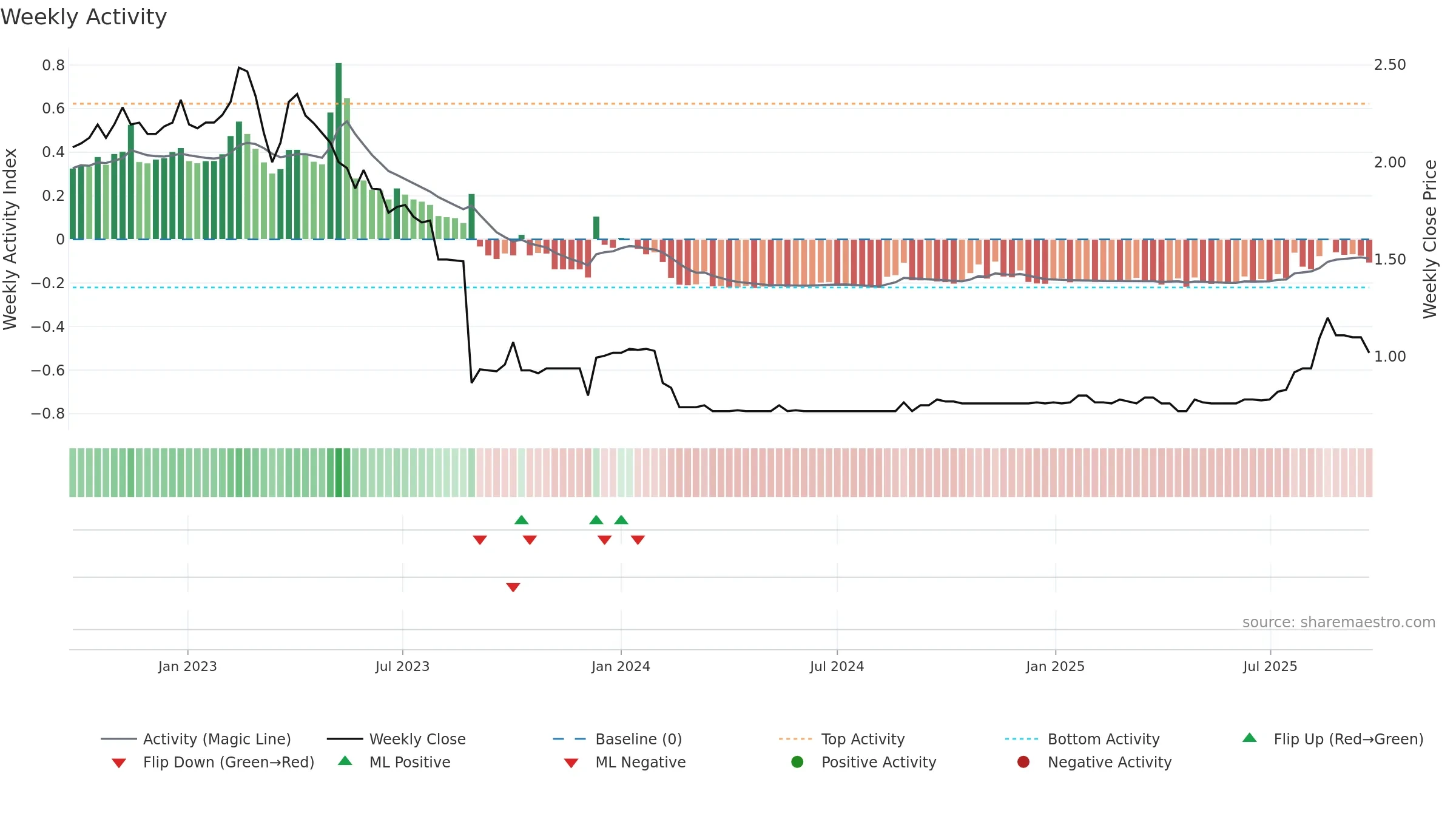Click the green Positive Activity legend dot
Screen dimensions: 1456x819
798,762
